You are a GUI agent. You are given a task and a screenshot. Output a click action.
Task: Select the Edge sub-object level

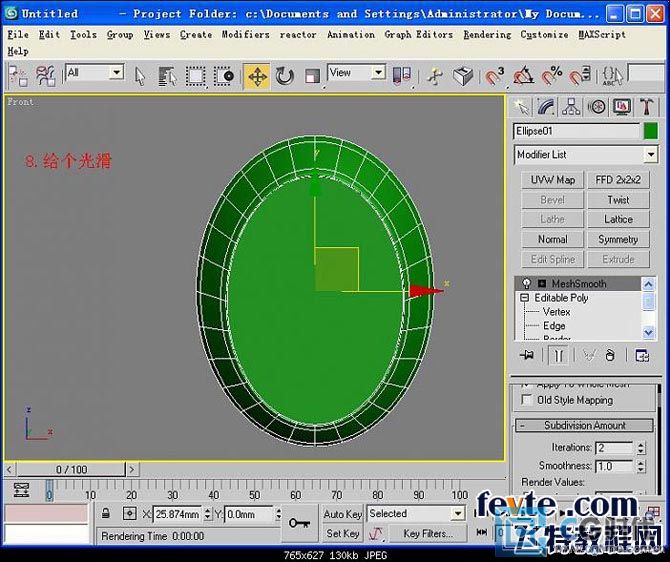point(554,326)
